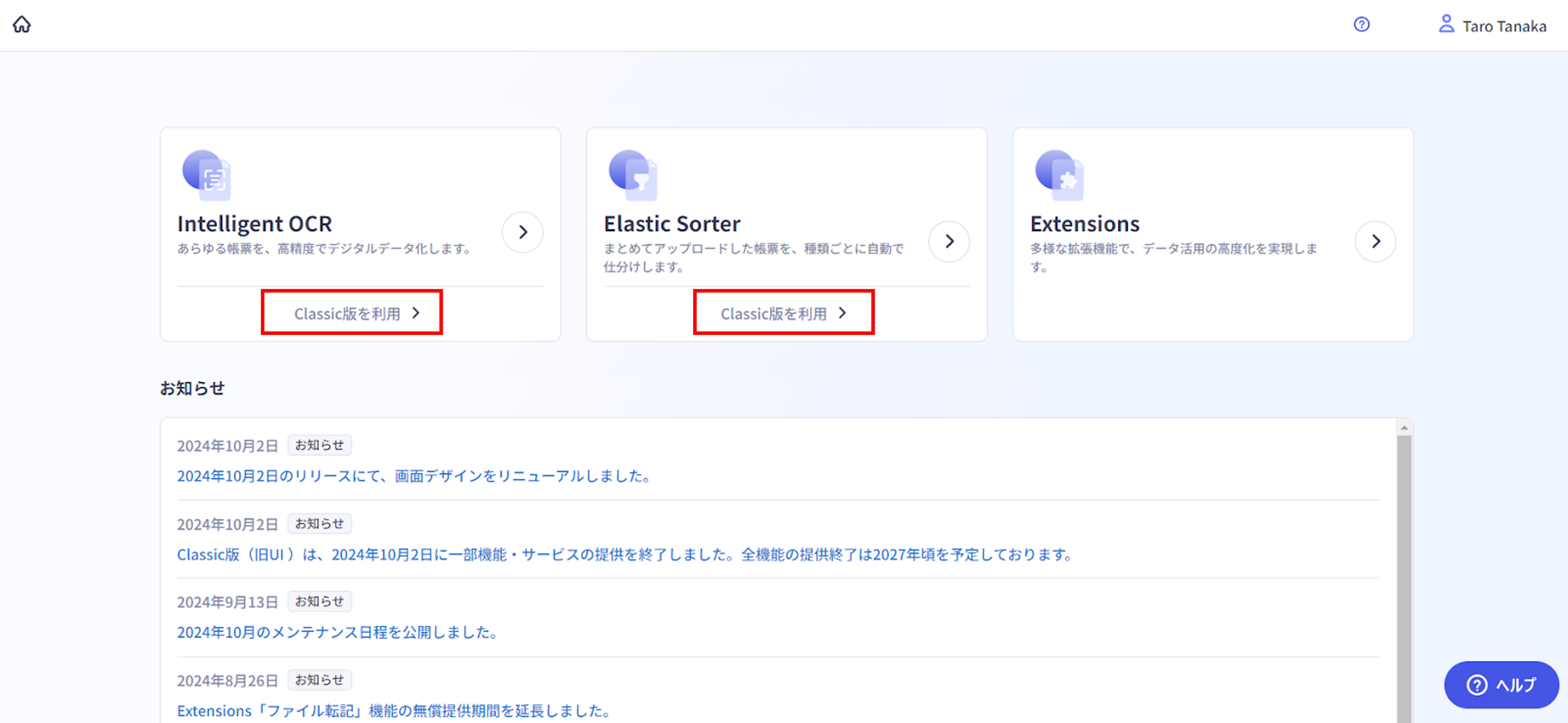
Task: Open help via the question mark icon
Action: click(1362, 24)
